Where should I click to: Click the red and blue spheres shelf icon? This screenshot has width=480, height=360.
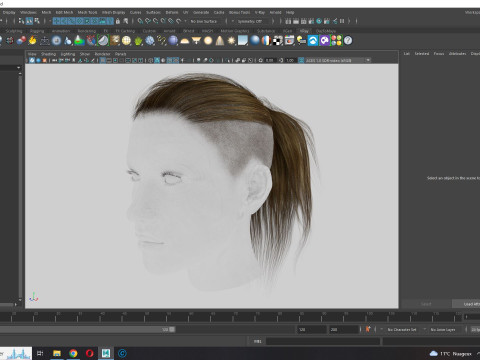(x=21, y=41)
